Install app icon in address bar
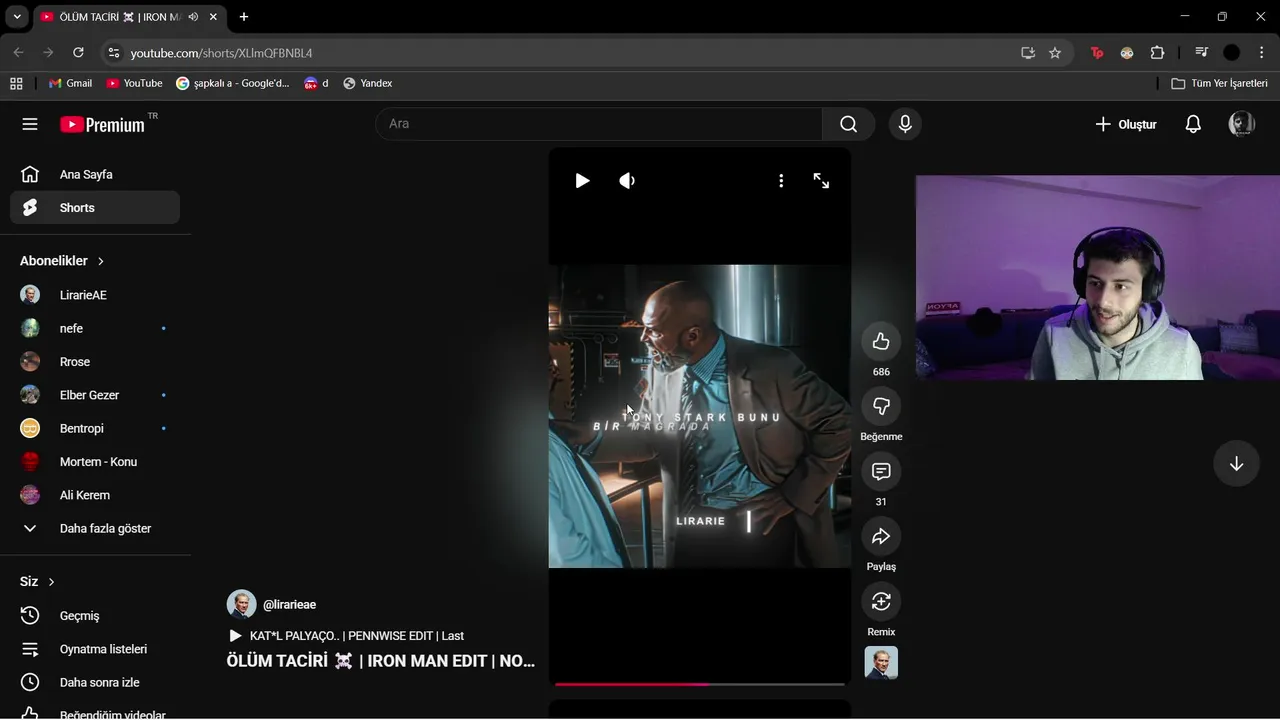This screenshot has height=720, width=1280. (x=1027, y=53)
